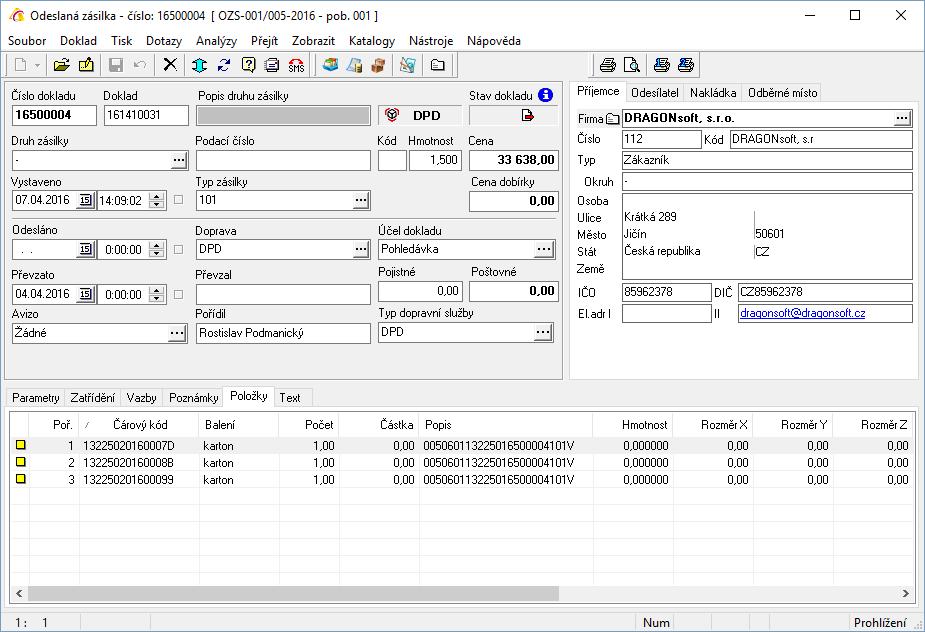Viewport: 925px width, 632px height.
Task: Open the Vystaveno date calendar picker
Action: [86, 200]
